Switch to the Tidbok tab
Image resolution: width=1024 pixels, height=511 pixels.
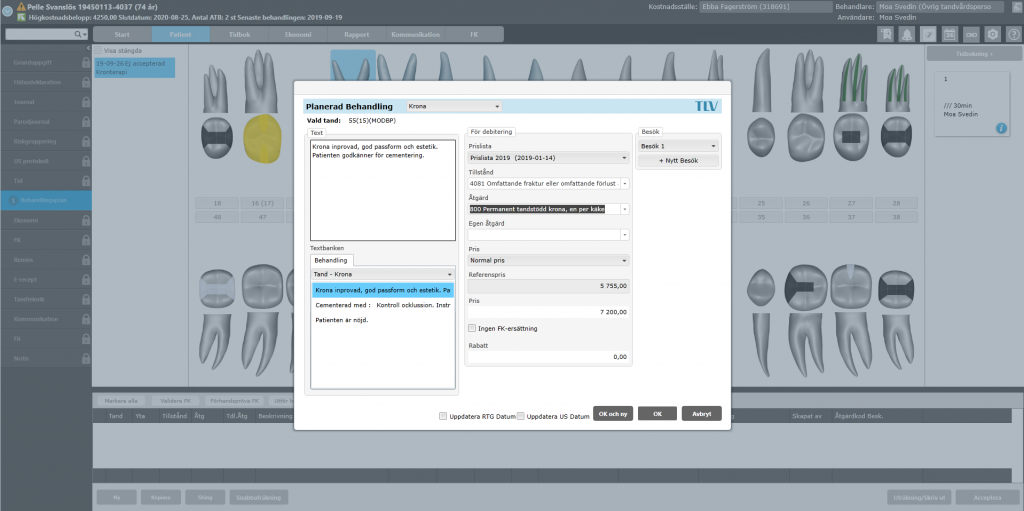(x=240, y=35)
